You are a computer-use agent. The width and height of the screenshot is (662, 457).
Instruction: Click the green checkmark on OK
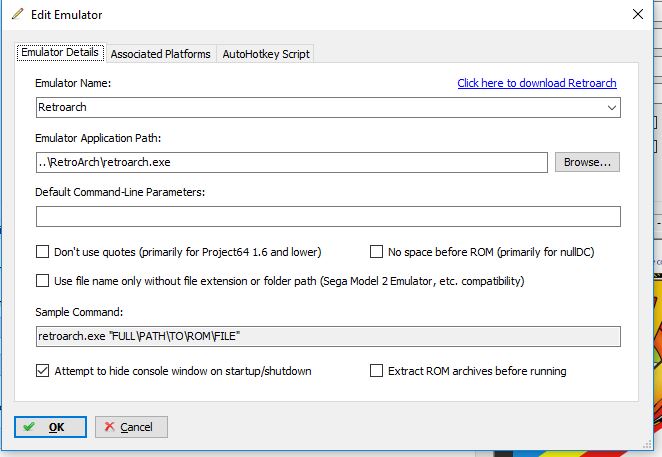click(x=29, y=427)
